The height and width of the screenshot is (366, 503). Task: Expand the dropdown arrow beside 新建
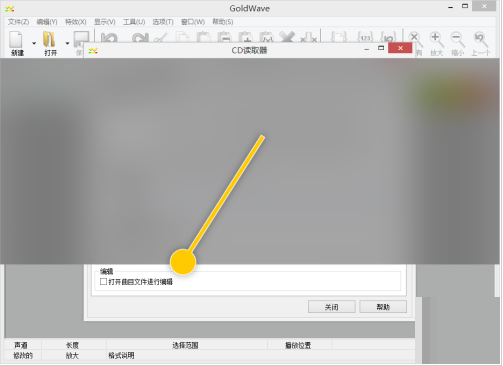coord(34,43)
